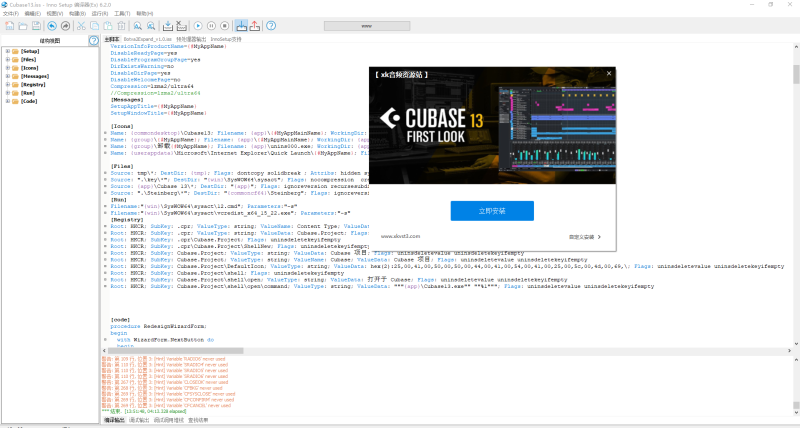Open the 编辑(E) menu

(33, 13)
